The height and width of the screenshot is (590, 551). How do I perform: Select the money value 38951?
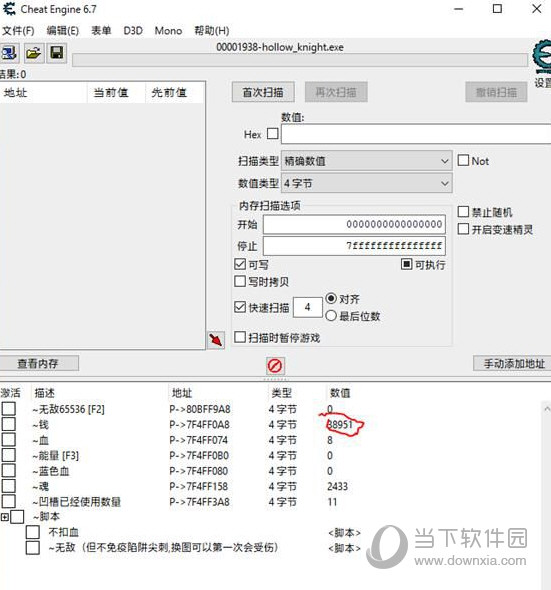tap(340, 424)
